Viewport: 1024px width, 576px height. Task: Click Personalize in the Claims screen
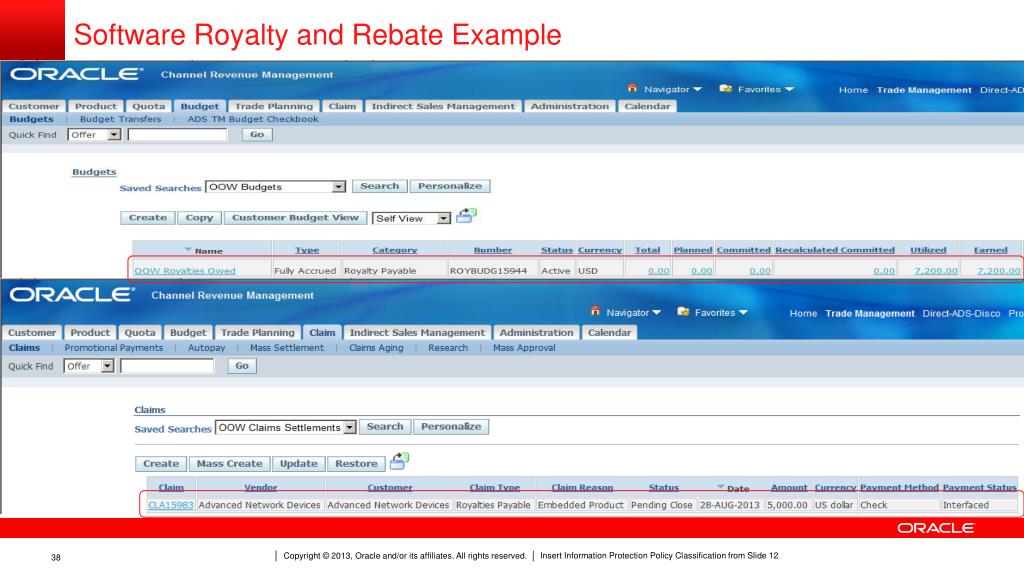(451, 426)
